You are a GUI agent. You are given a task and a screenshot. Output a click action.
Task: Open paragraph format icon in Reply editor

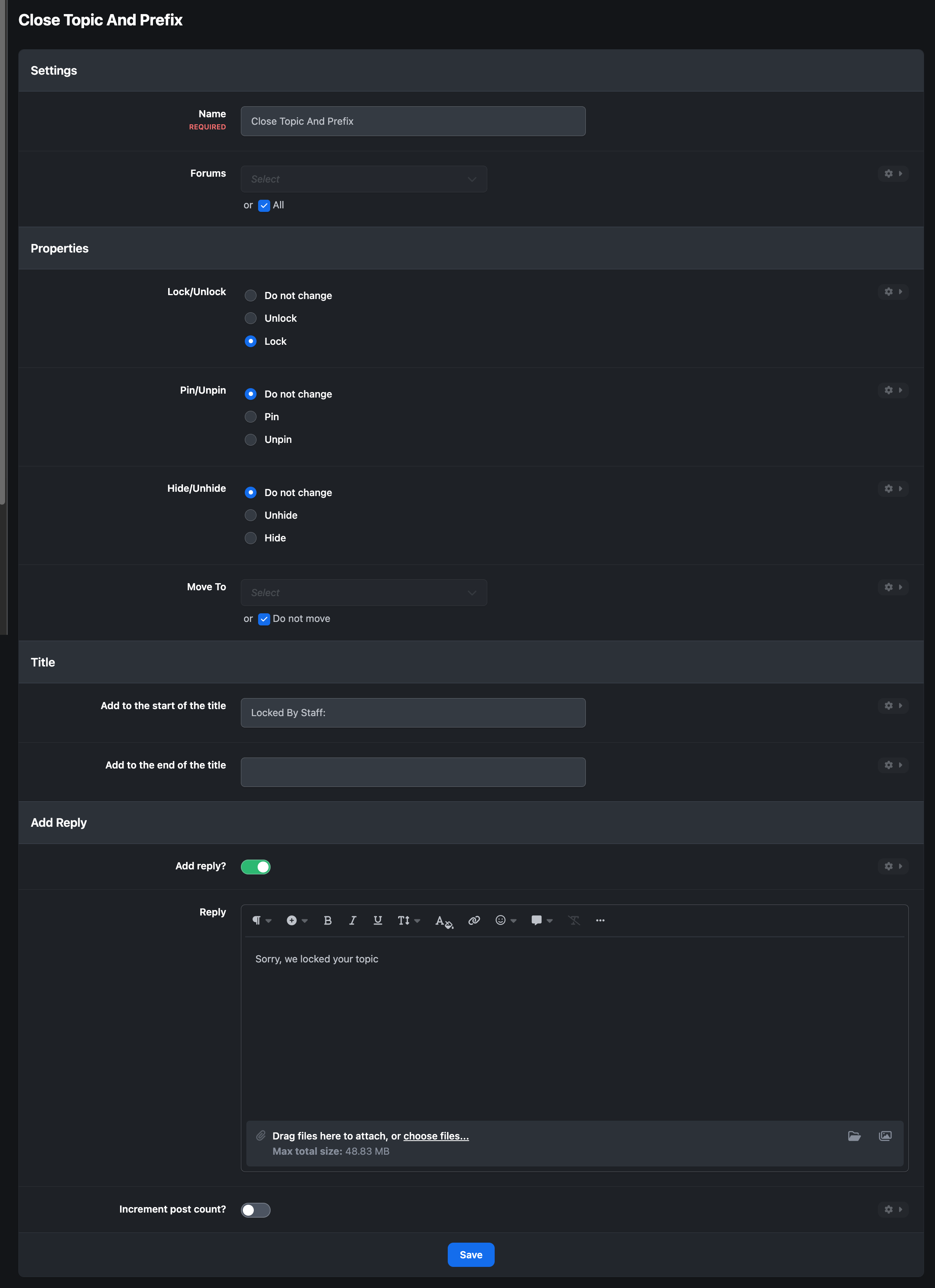pyautogui.click(x=261, y=921)
